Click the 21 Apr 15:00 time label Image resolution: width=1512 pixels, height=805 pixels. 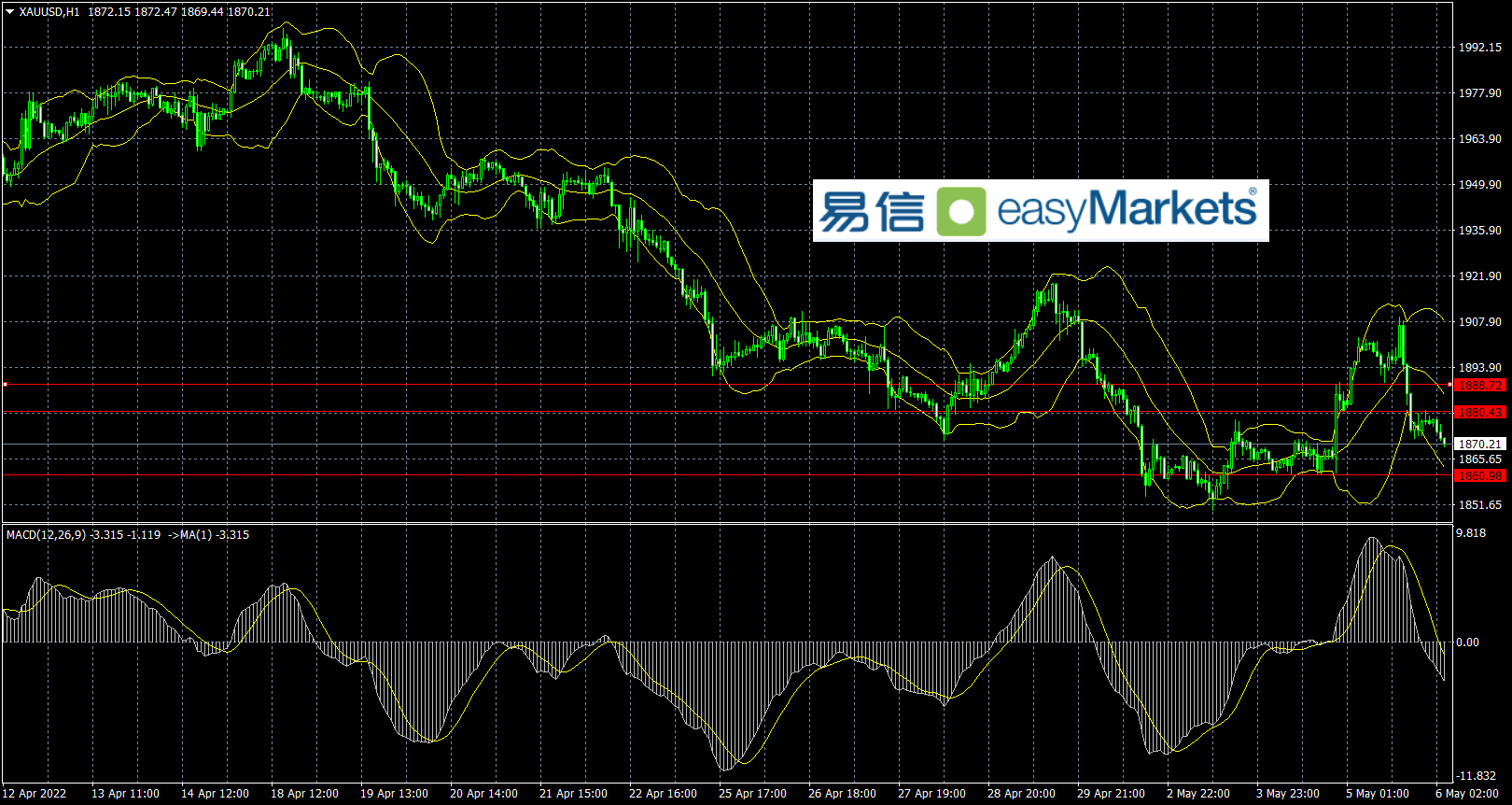(573, 794)
